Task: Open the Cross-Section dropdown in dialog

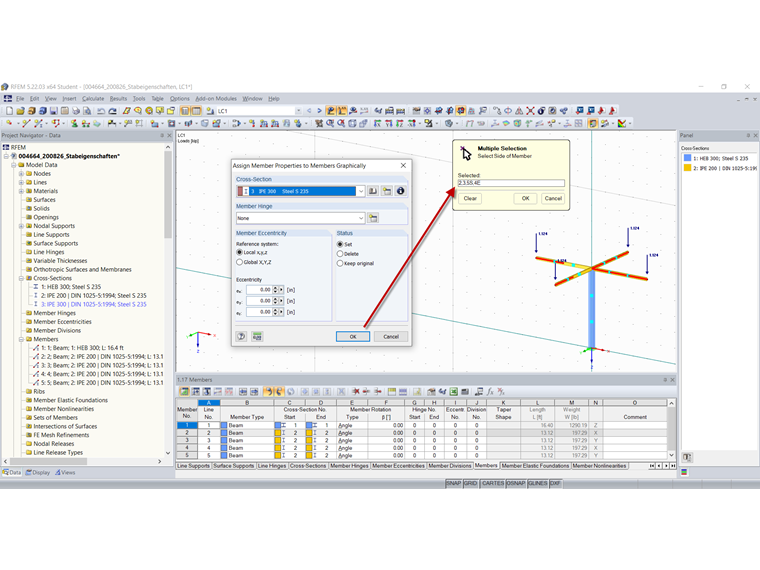Action: click(x=361, y=191)
